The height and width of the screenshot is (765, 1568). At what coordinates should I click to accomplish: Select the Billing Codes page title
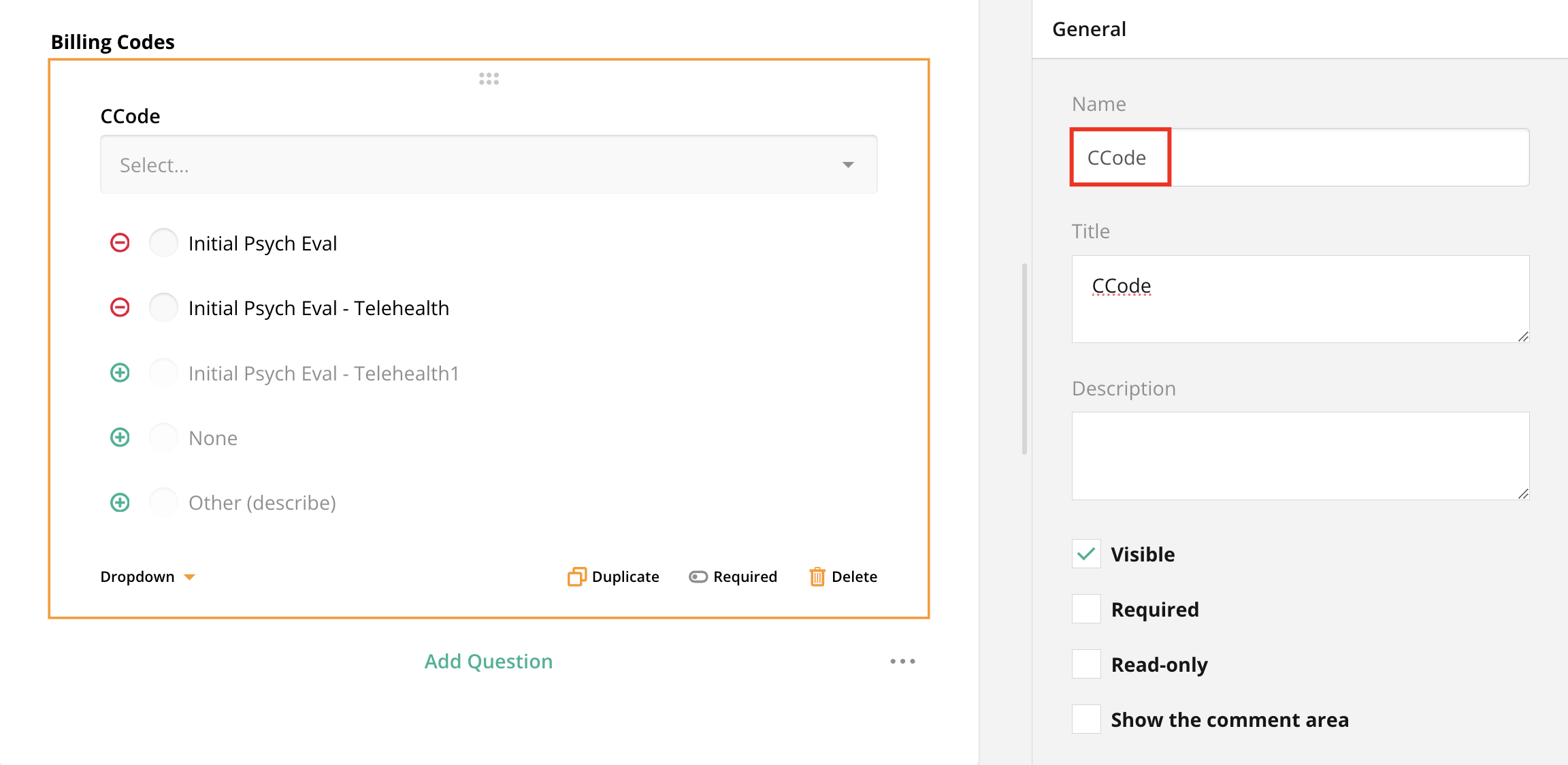113,42
